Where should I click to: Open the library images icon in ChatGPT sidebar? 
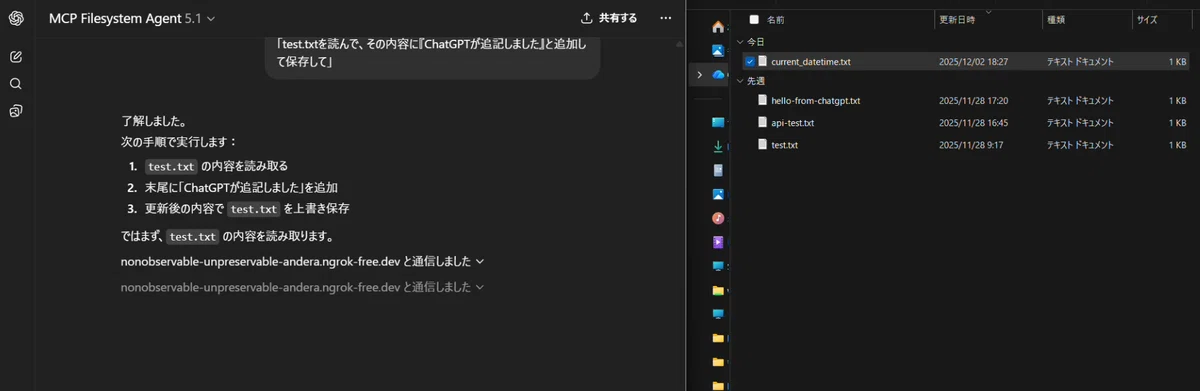tap(16, 110)
